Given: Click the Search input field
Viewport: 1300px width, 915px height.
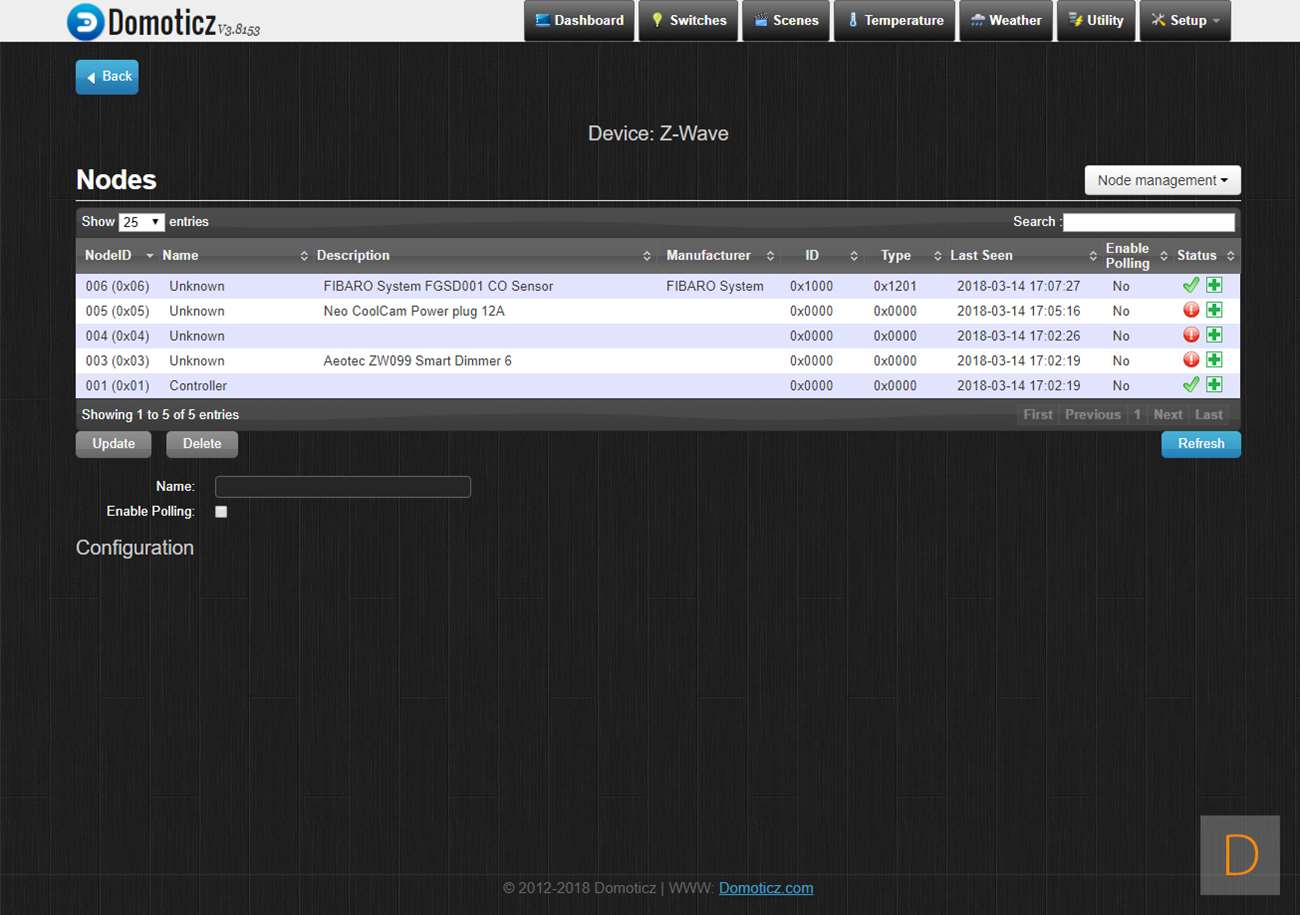Looking at the screenshot, I should [x=1148, y=222].
